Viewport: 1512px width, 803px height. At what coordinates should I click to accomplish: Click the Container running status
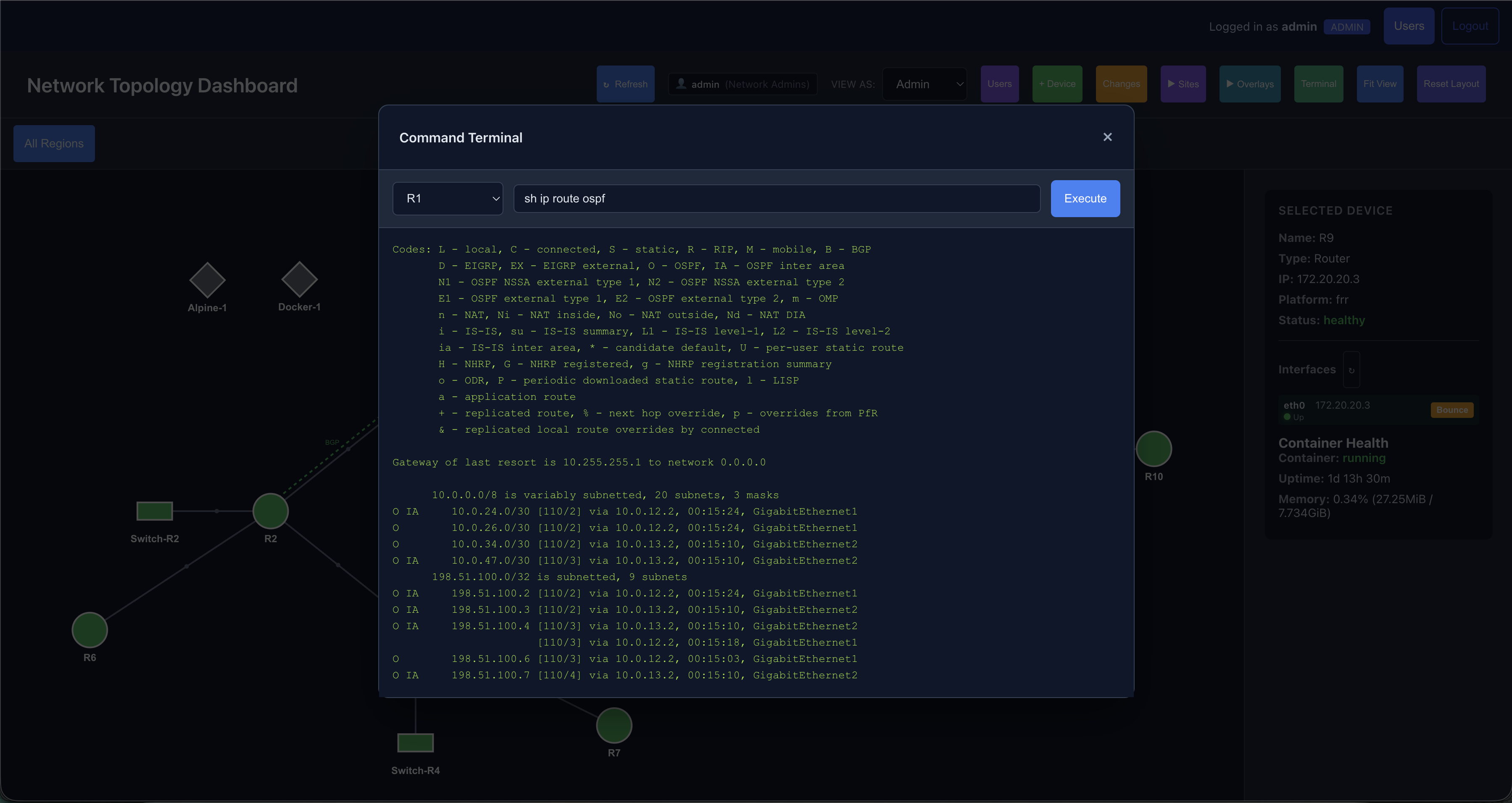pos(1364,458)
